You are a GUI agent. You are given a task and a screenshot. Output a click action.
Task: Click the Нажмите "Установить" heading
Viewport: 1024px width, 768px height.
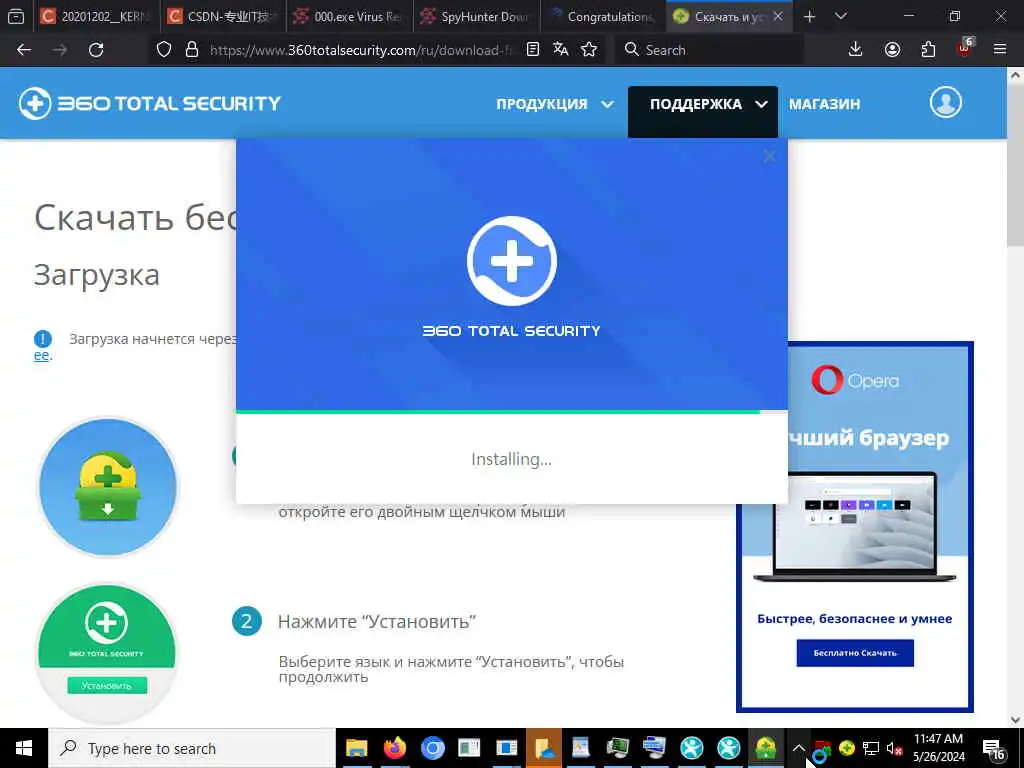point(377,621)
